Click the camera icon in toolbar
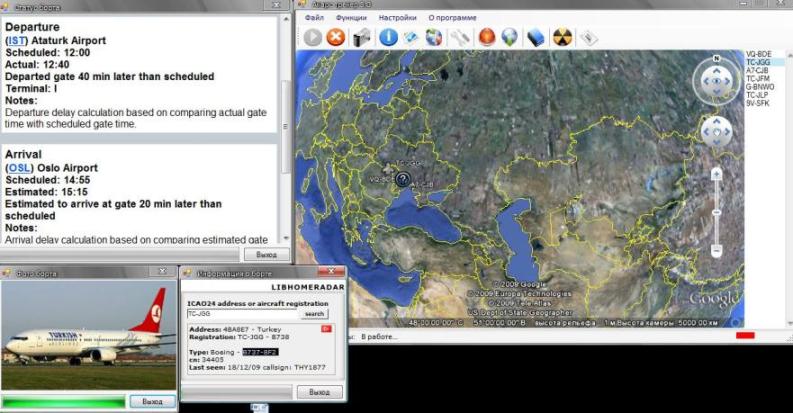 362,37
